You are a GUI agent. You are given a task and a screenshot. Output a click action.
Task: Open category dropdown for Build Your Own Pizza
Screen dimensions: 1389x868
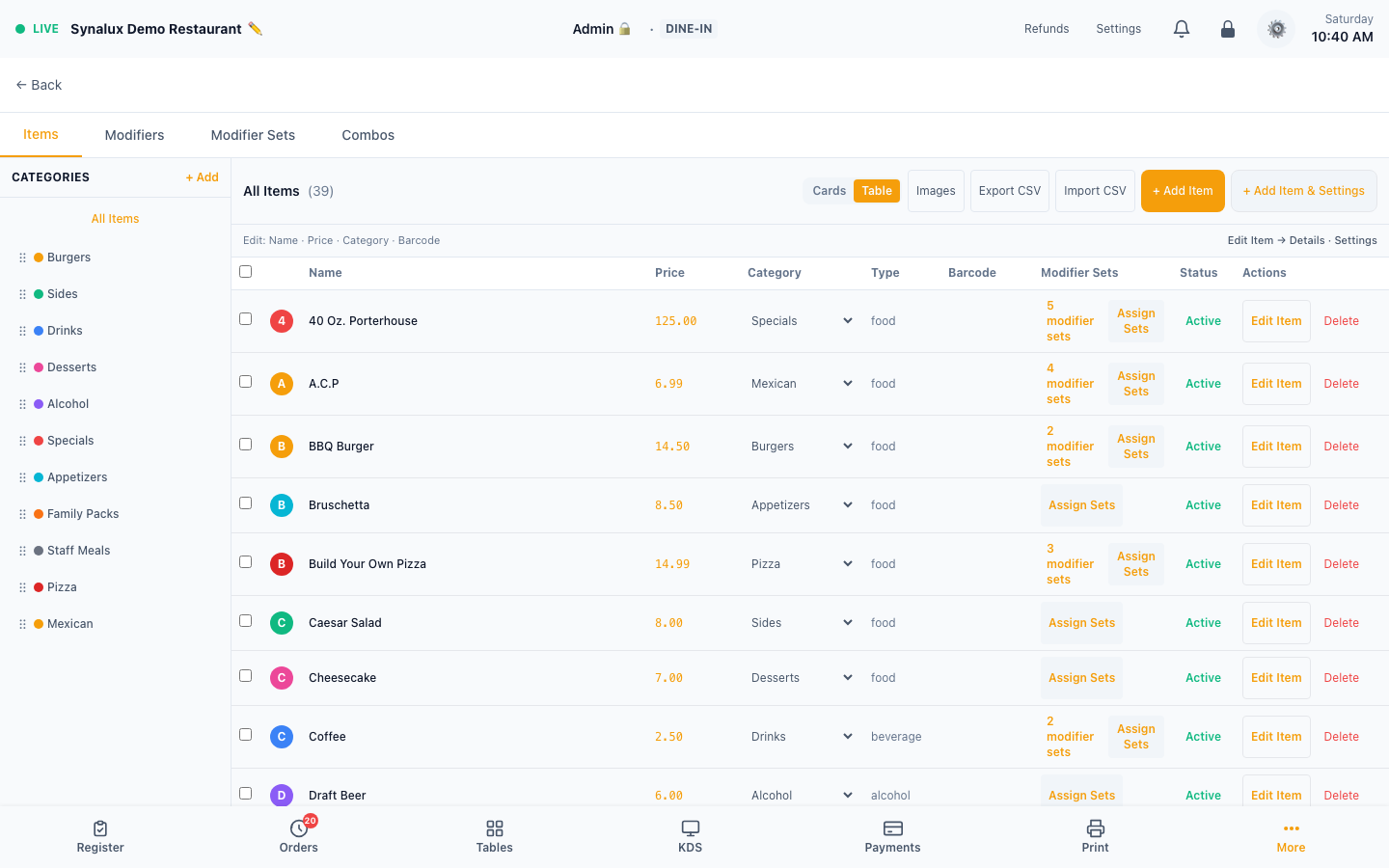point(802,564)
